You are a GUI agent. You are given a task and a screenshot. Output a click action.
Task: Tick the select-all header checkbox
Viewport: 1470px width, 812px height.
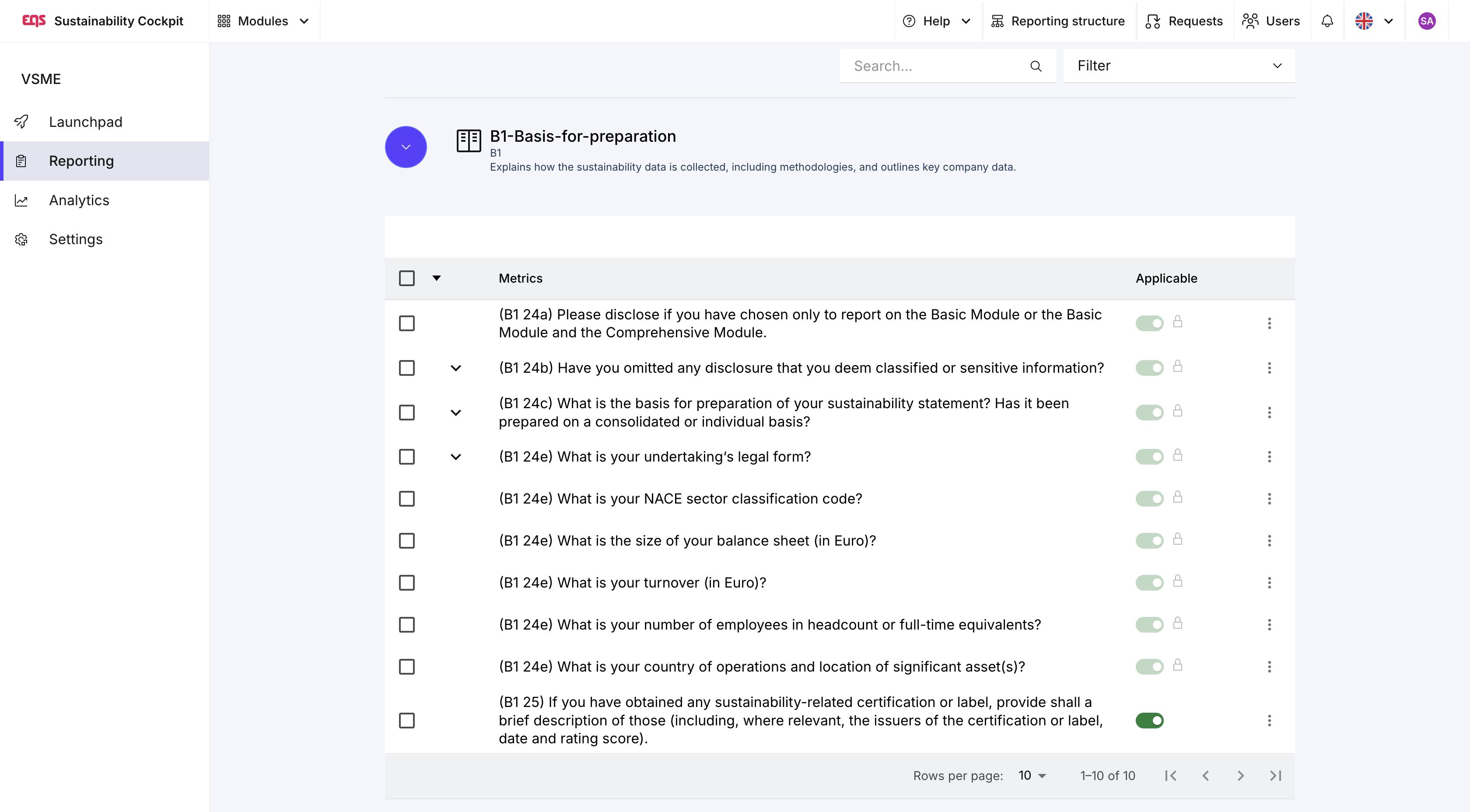pos(406,278)
